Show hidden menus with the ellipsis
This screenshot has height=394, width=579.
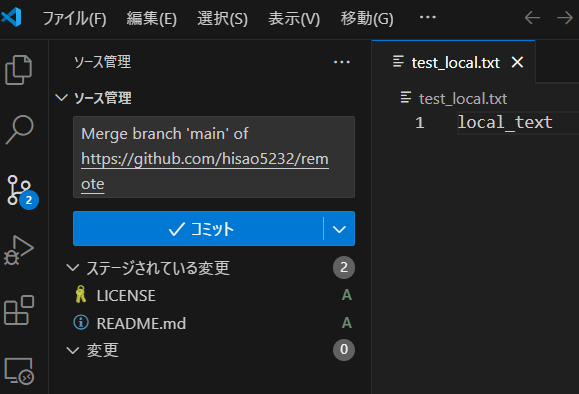pos(428,17)
